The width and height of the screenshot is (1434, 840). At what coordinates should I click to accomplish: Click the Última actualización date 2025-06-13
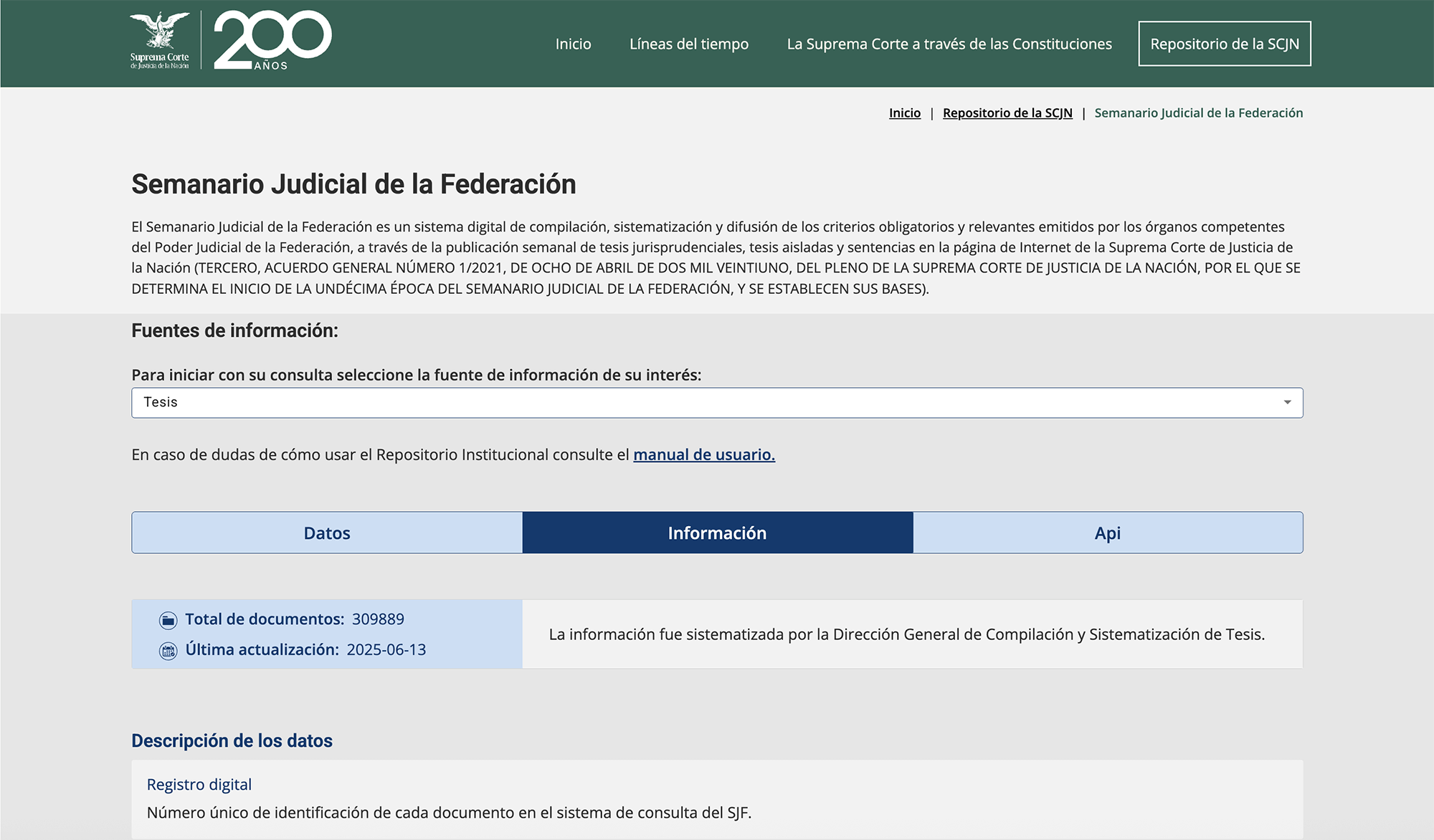point(386,649)
